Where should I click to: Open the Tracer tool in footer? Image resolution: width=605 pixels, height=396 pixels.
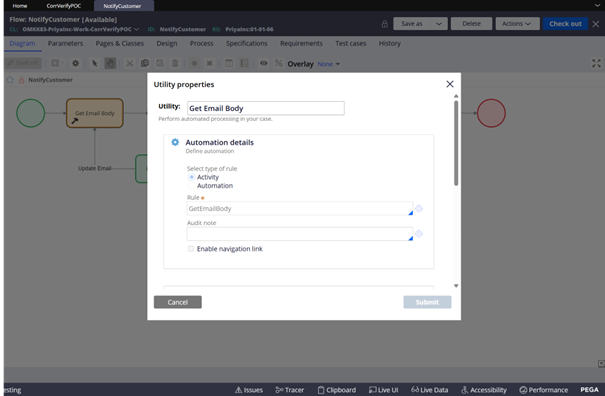(290, 390)
